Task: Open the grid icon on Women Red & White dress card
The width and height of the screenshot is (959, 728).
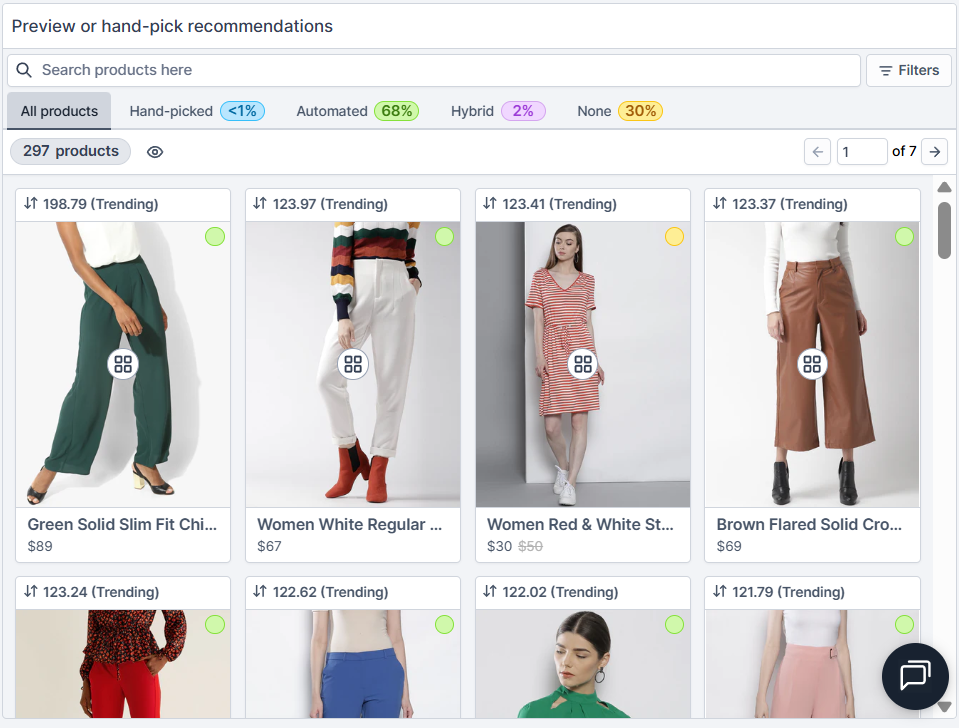Action: click(x=583, y=365)
